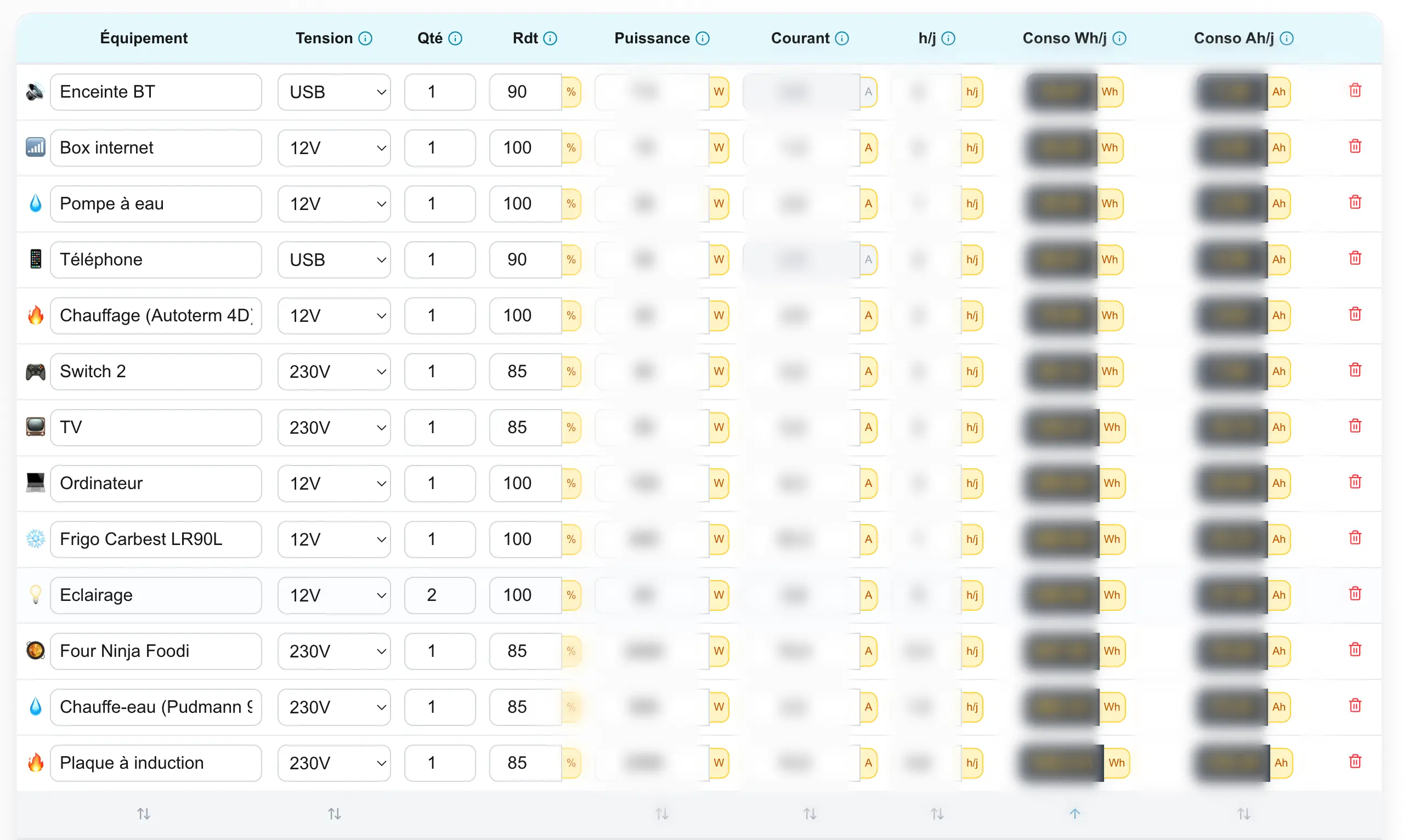Toggle sort arrows under Conso Ah/j column
This screenshot has height=840, width=1403.
point(1243,814)
